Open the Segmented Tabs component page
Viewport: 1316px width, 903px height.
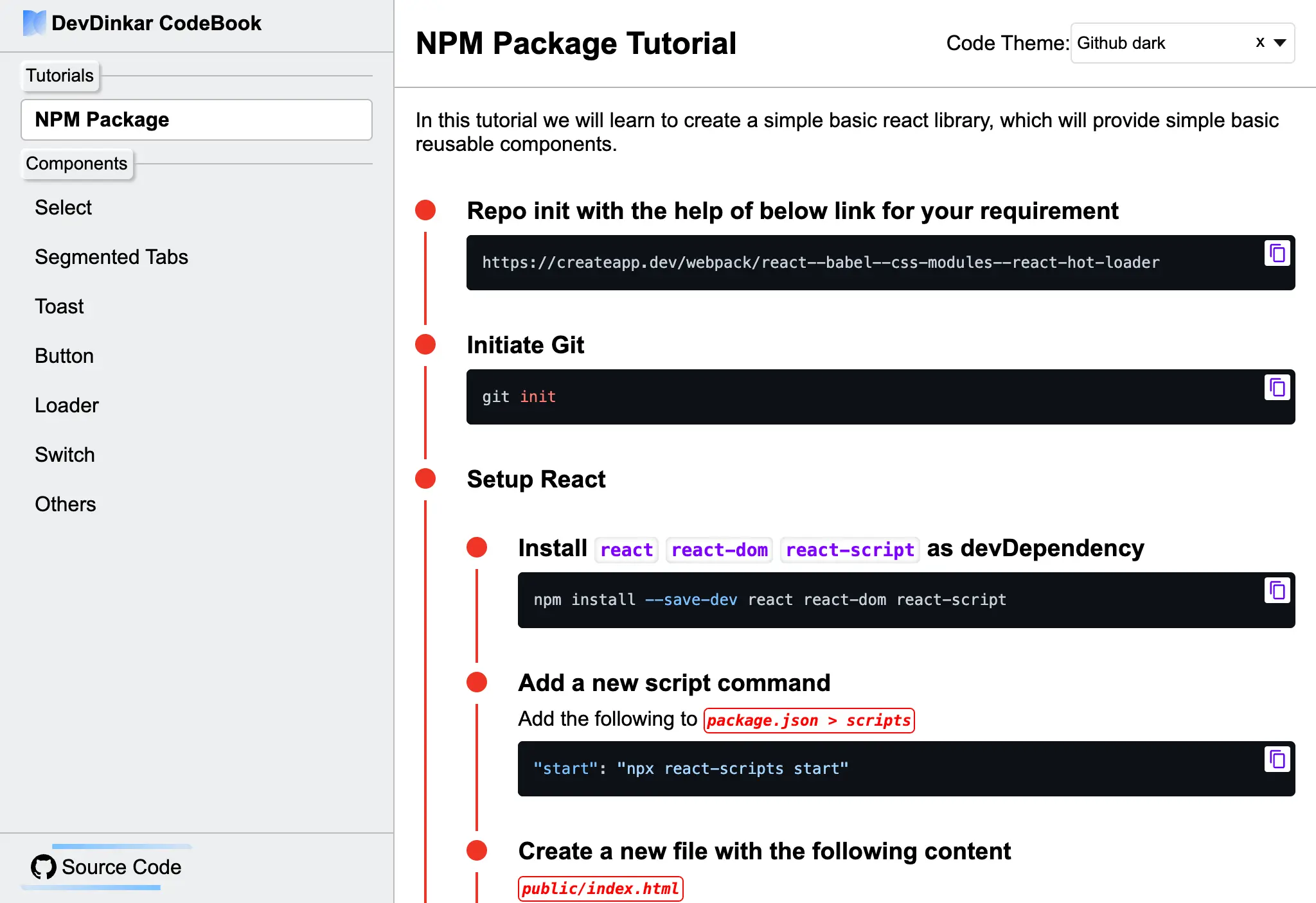pyautogui.click(x=111, y=257)
